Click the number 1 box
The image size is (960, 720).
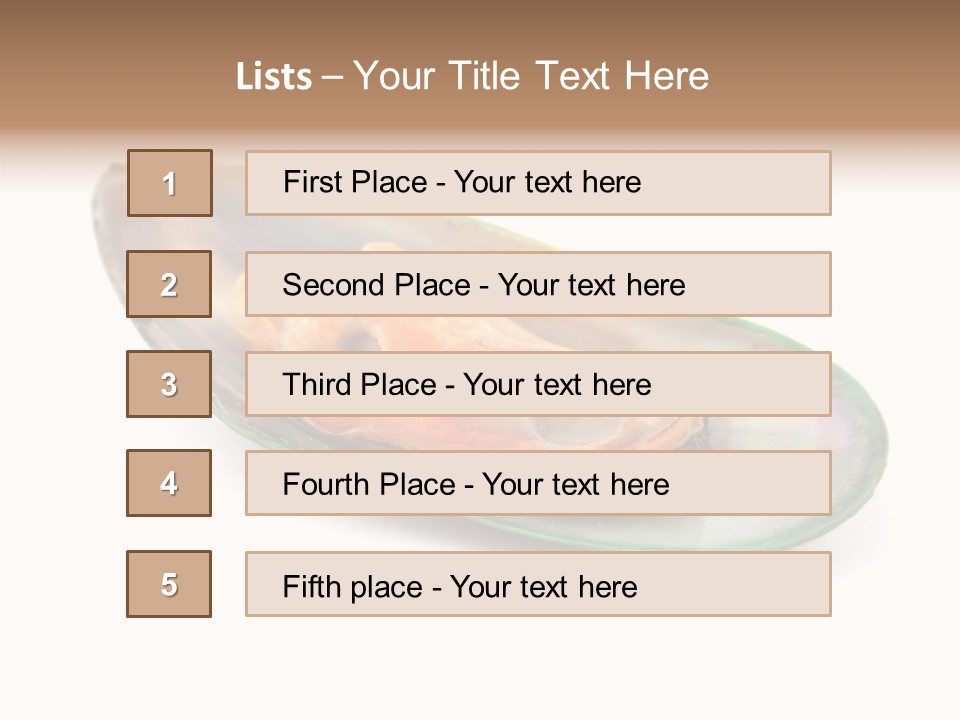(x=170, y=183)
